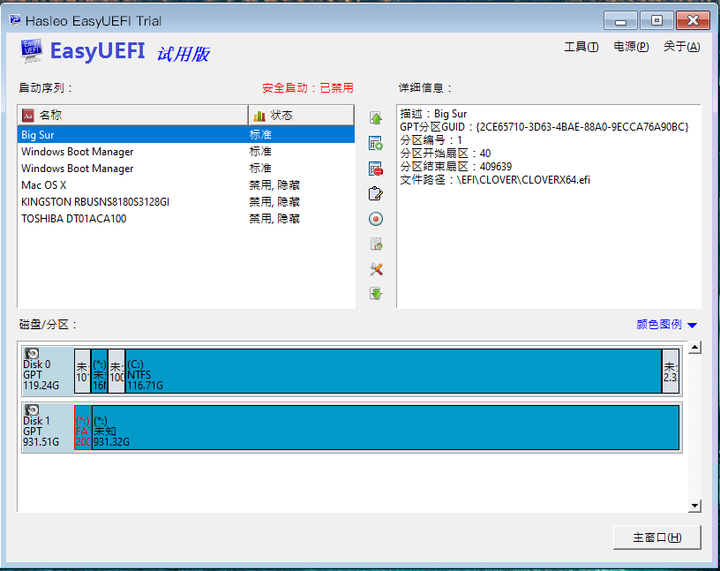Image resolution: width=720 pixels, height=571 pixels.
Task: Click the edit entry clipboard icon
Action: (x=376, y=194)
